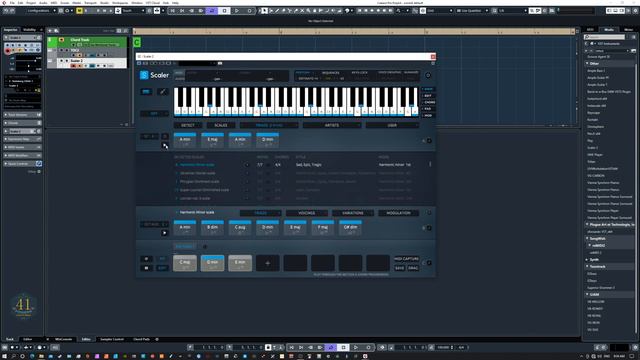Toggle the Pad view option
640x360 pixels.
click(x=428, y=109)
